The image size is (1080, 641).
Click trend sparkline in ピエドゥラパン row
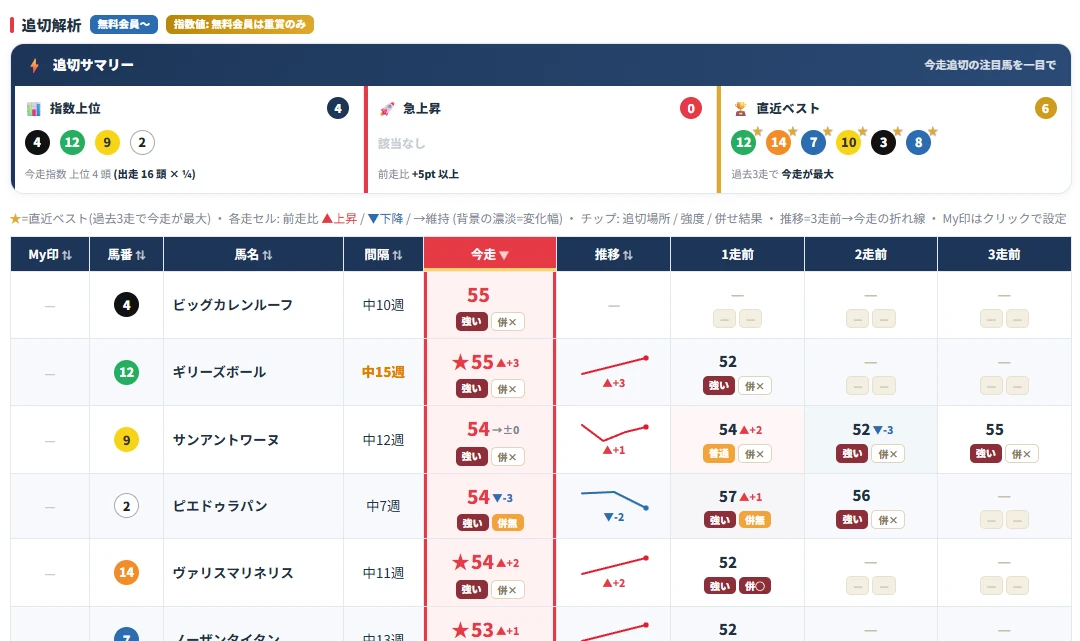coord(614,500)
